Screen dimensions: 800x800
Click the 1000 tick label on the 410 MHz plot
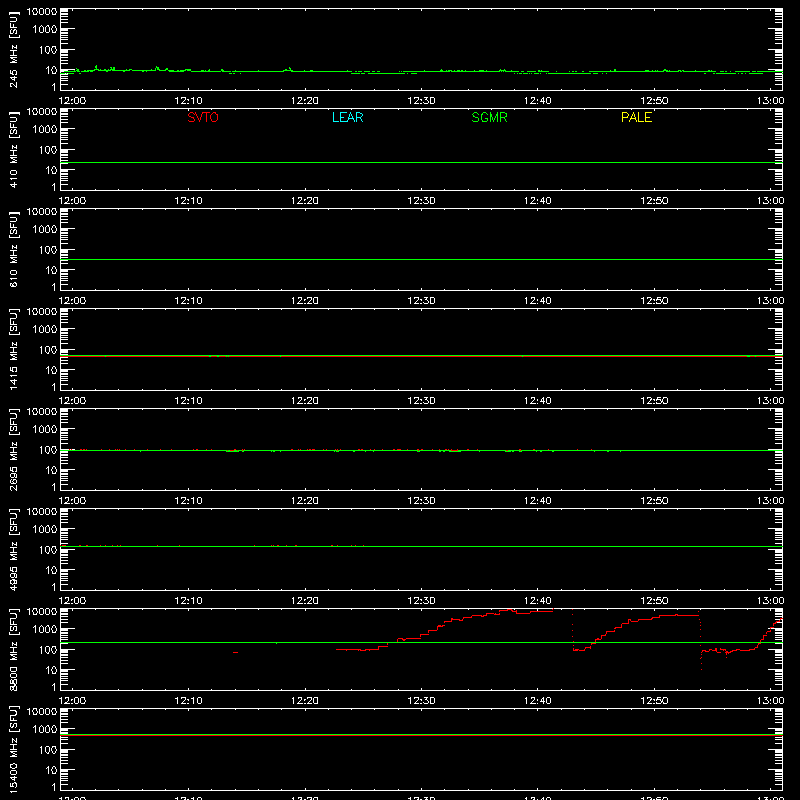(45, 130)
